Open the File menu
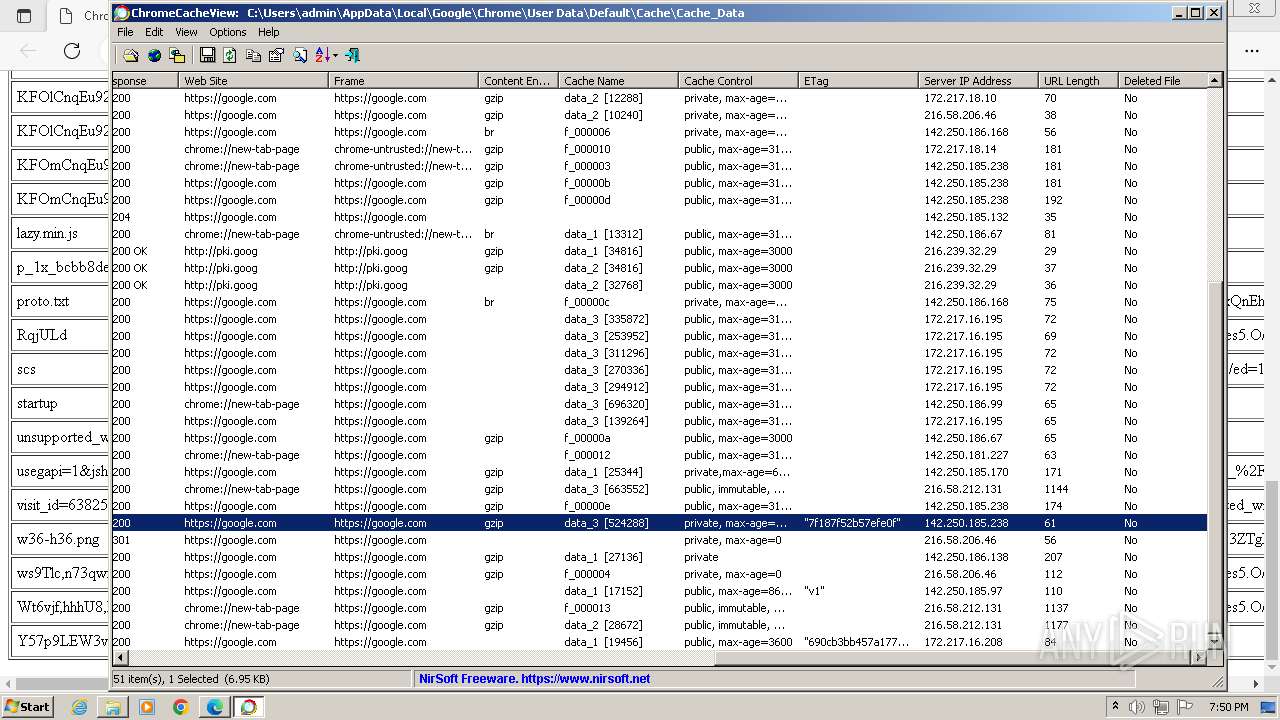 click(x=125, y=32)
